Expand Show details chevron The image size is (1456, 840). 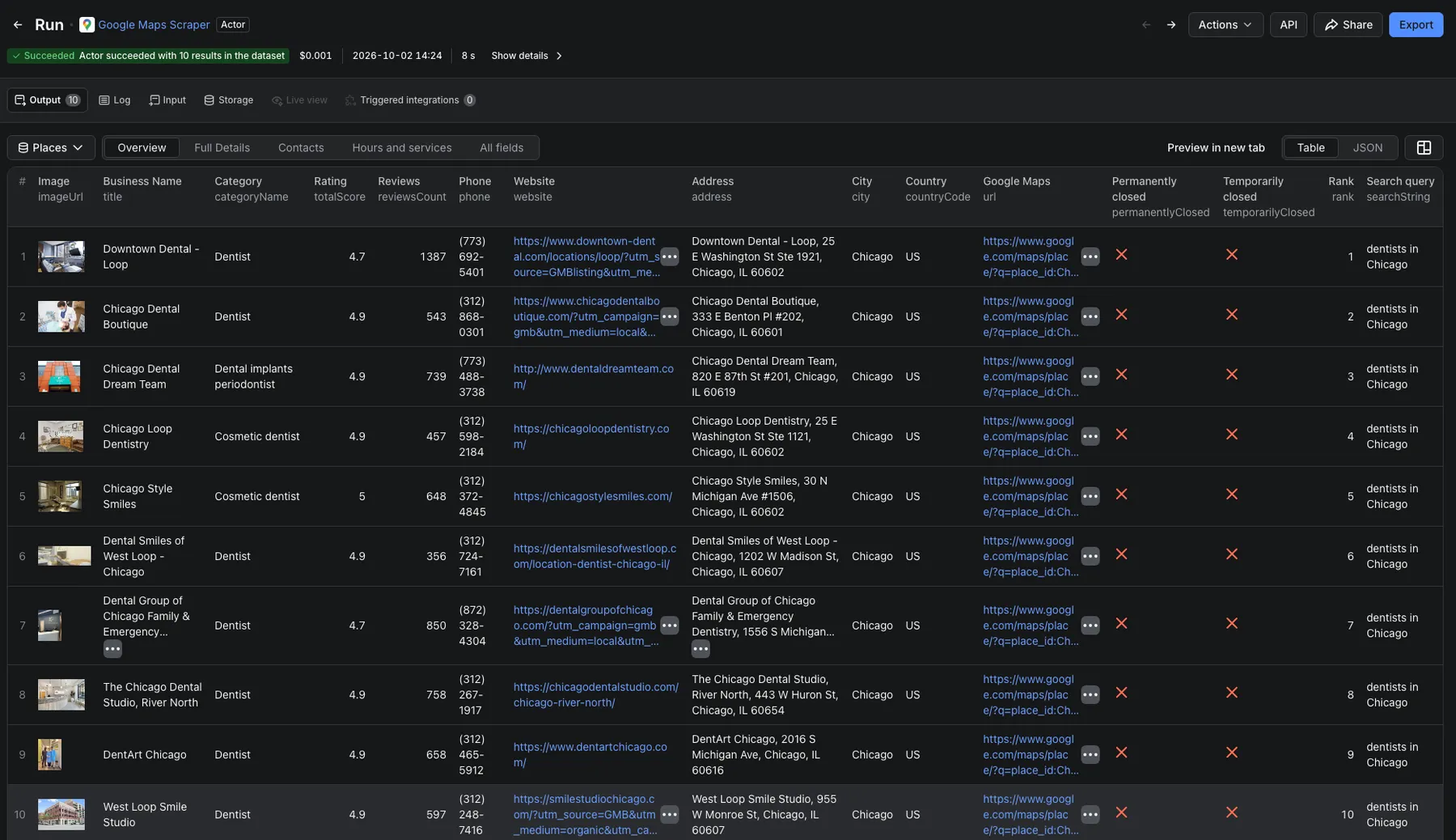[559, 56]
